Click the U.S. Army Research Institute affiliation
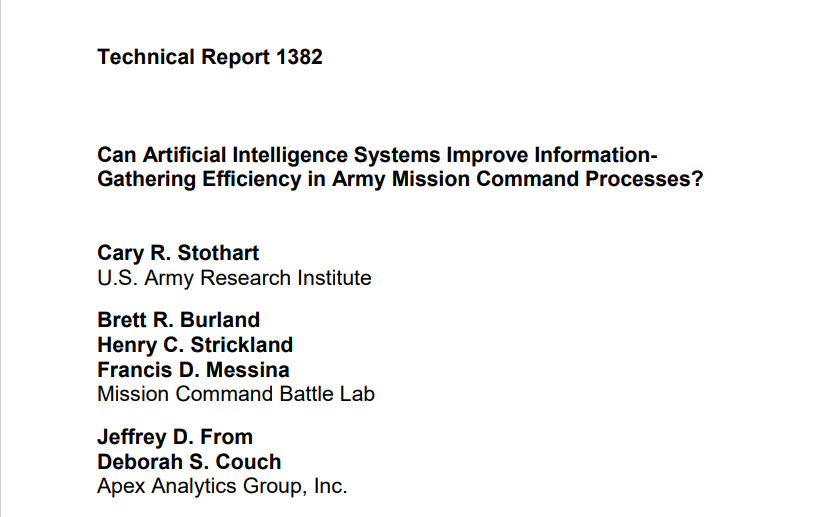 [234, 278]
